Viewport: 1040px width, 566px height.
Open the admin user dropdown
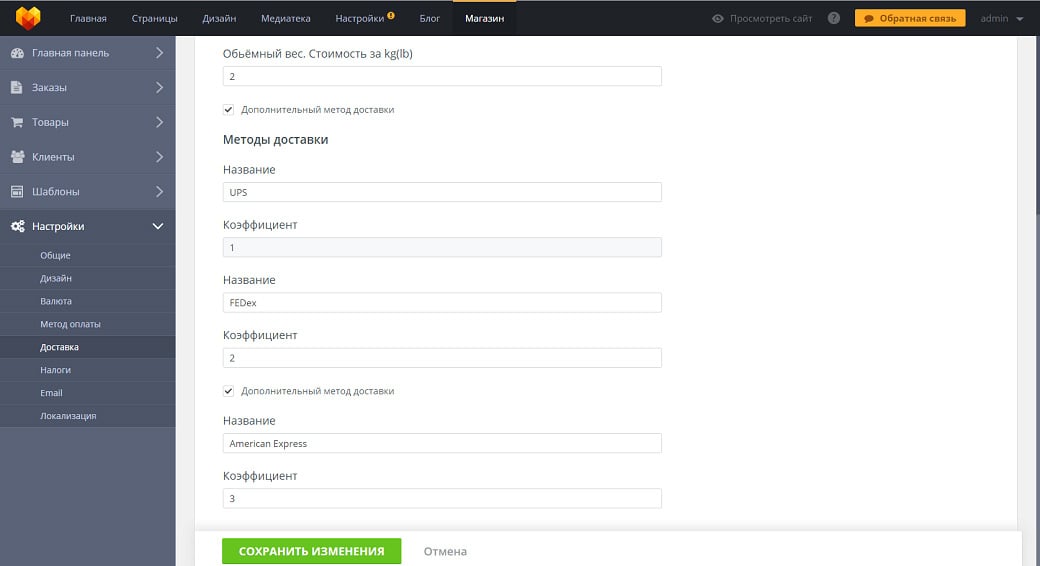click(1001, 18)
